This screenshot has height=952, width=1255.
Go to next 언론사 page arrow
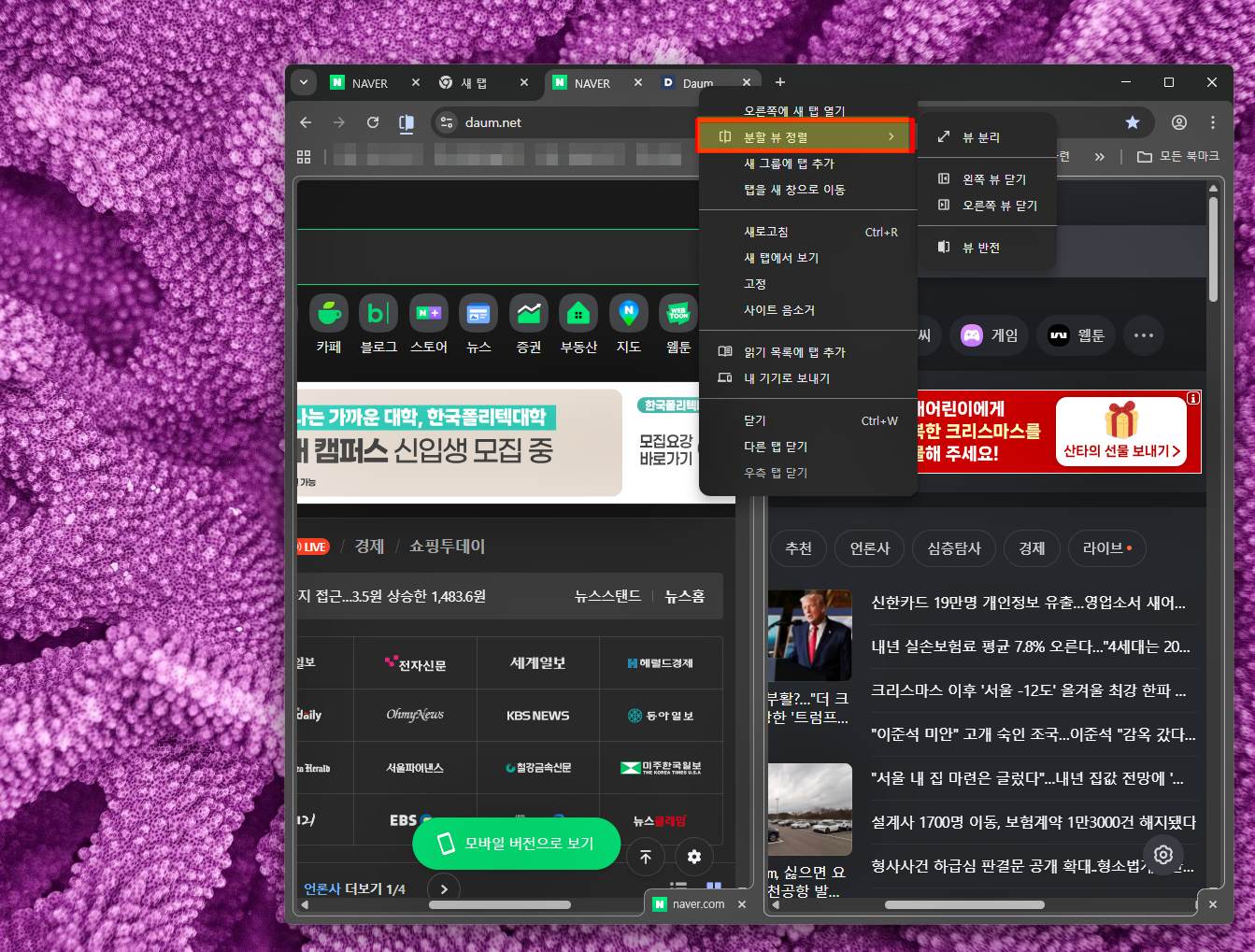(x=444, y=889)
